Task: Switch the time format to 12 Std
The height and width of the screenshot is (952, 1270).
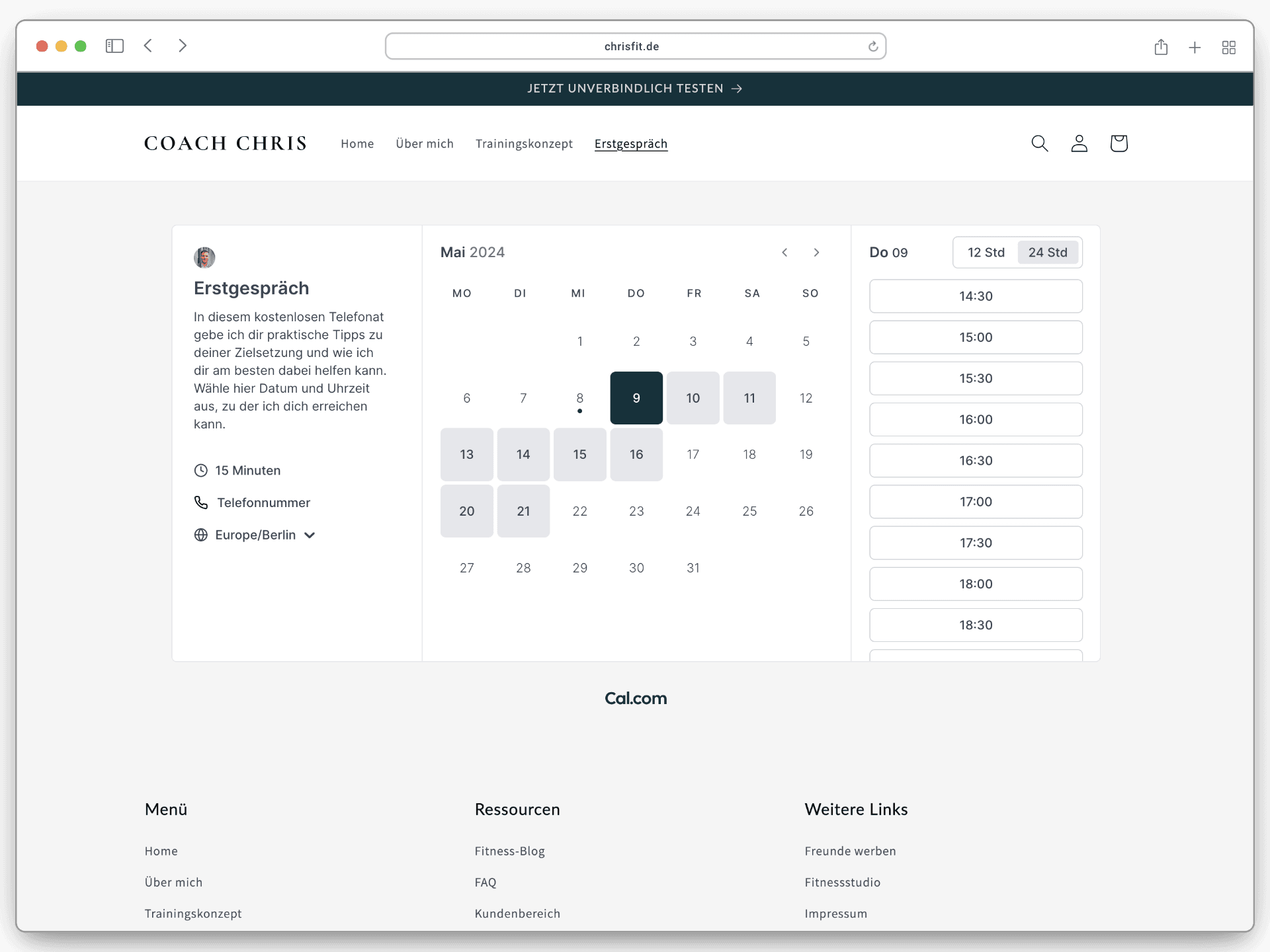Action: [986, 253]
